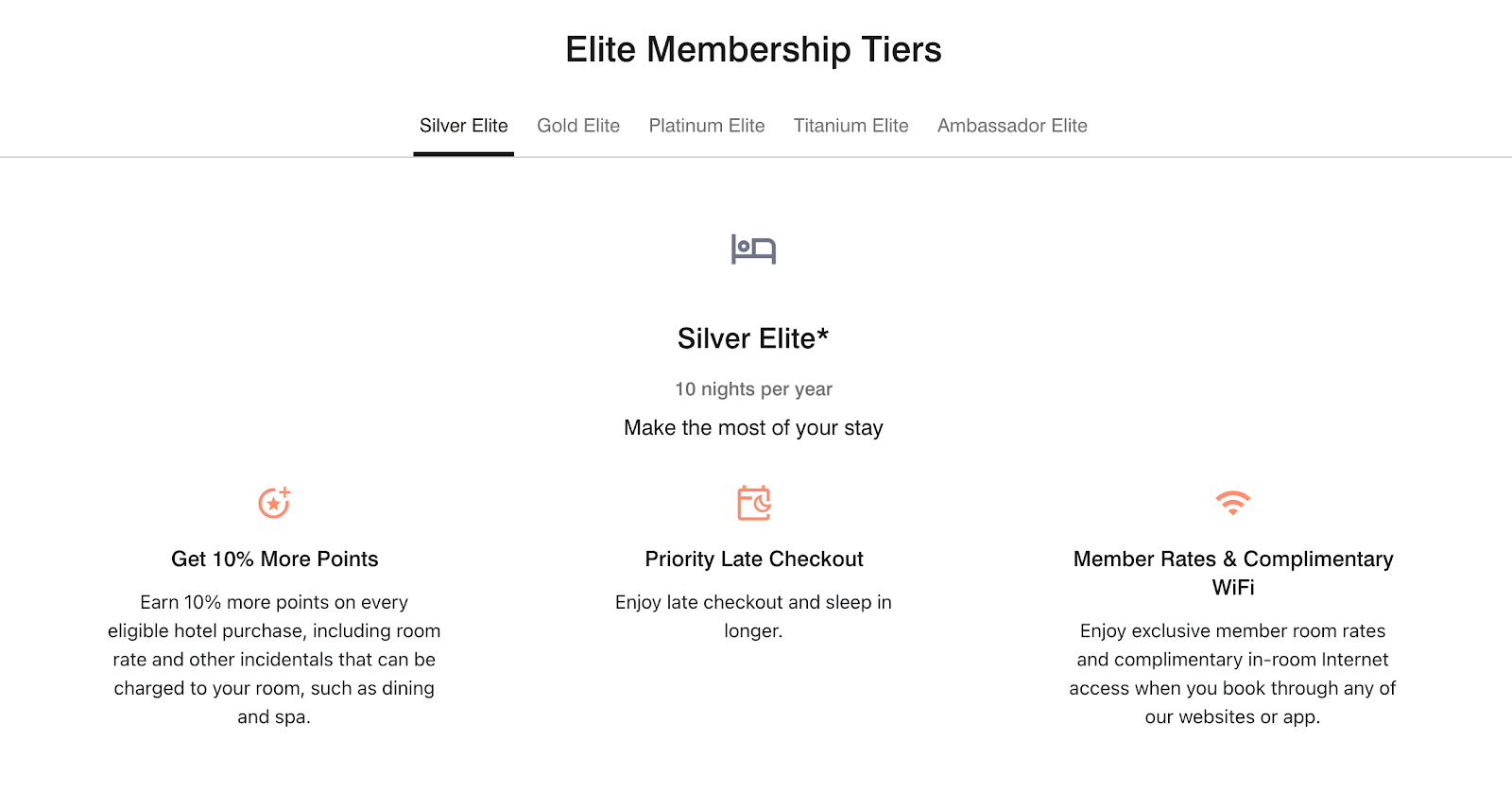Click the 10 nights per year text
This screenshot has height=792, width=1512.
[753, 389]
